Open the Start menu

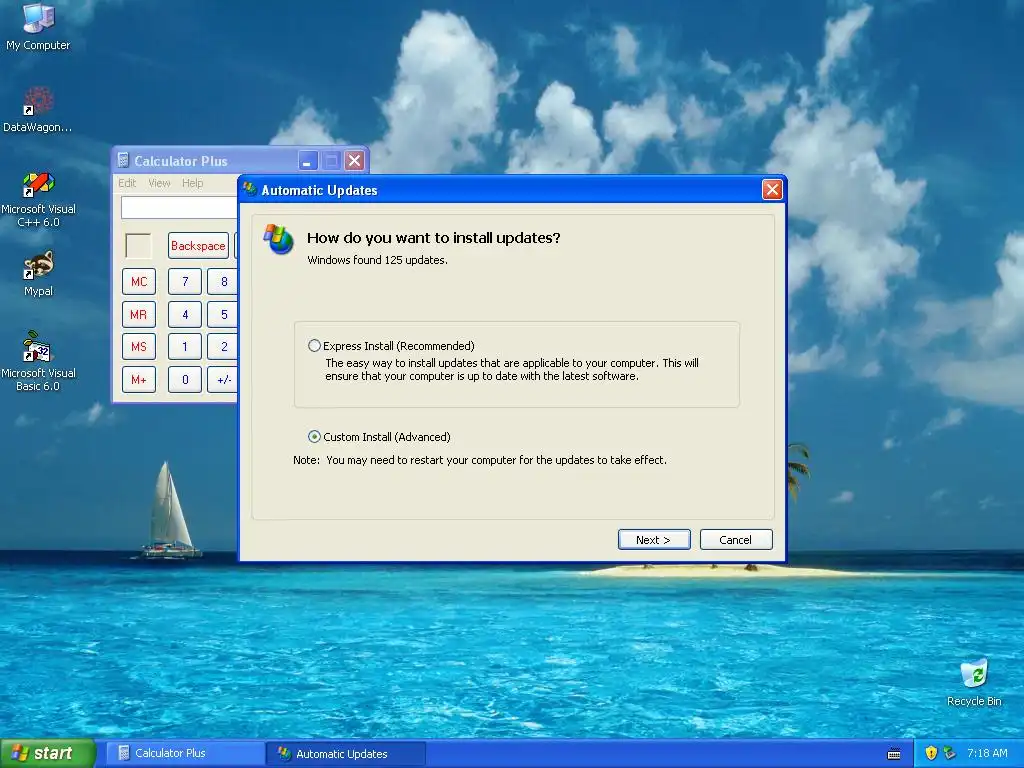tap(47, 753)
